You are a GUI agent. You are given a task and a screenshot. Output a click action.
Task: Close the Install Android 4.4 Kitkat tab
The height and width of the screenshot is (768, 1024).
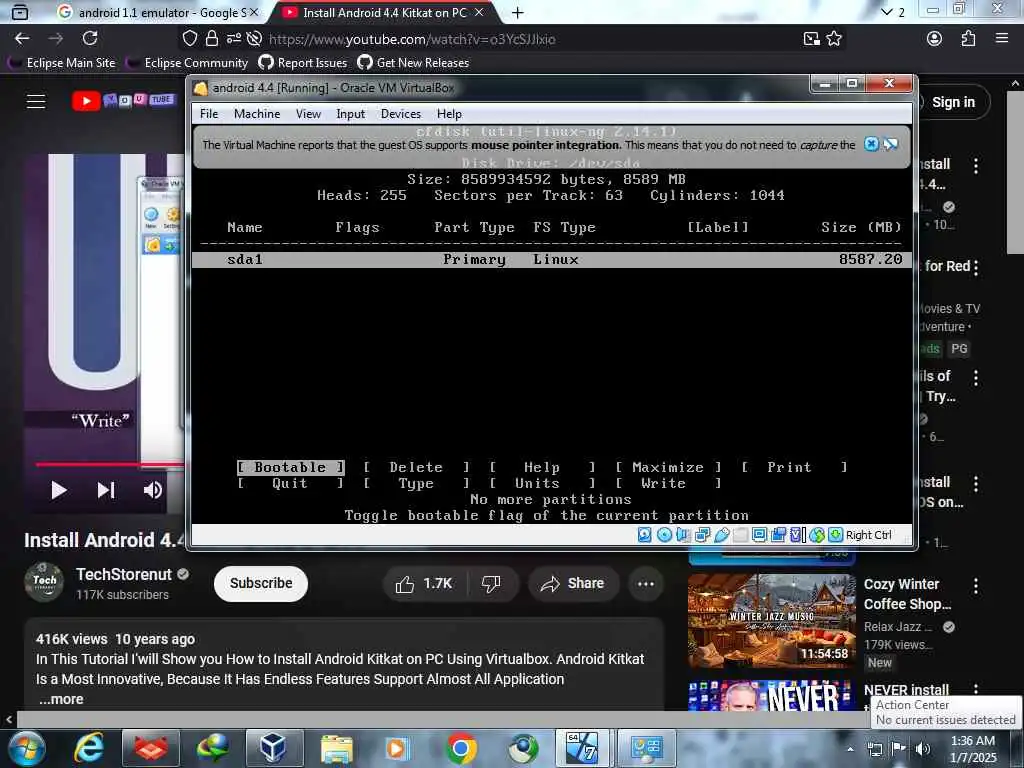click(479, 12)
